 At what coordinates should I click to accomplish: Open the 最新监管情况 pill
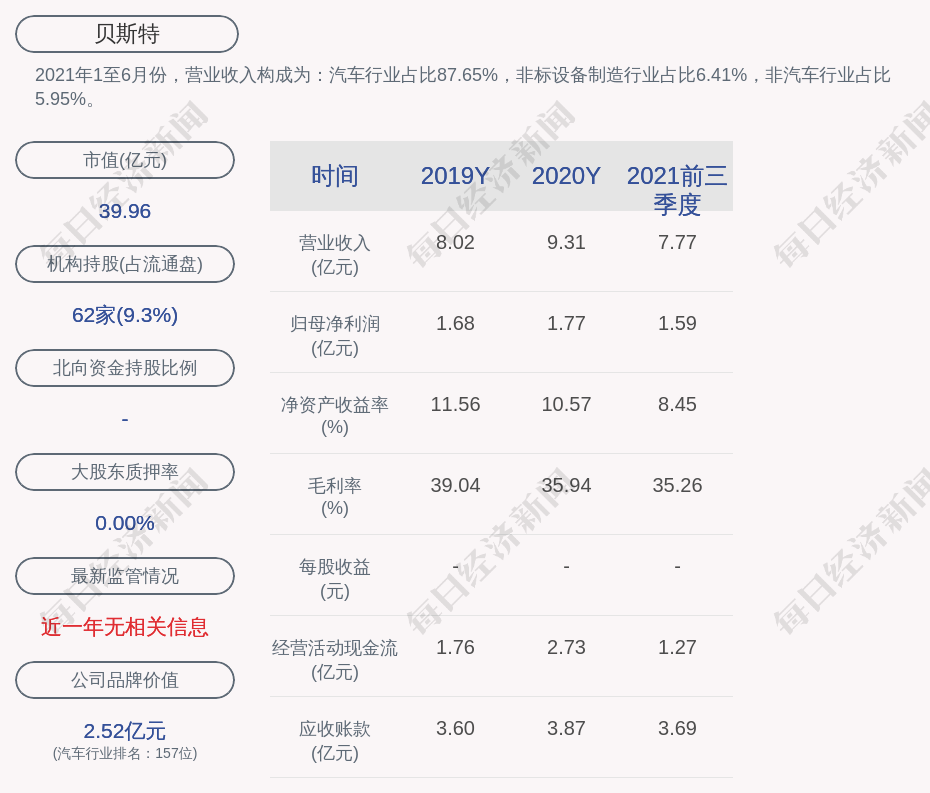click(125, 576)
